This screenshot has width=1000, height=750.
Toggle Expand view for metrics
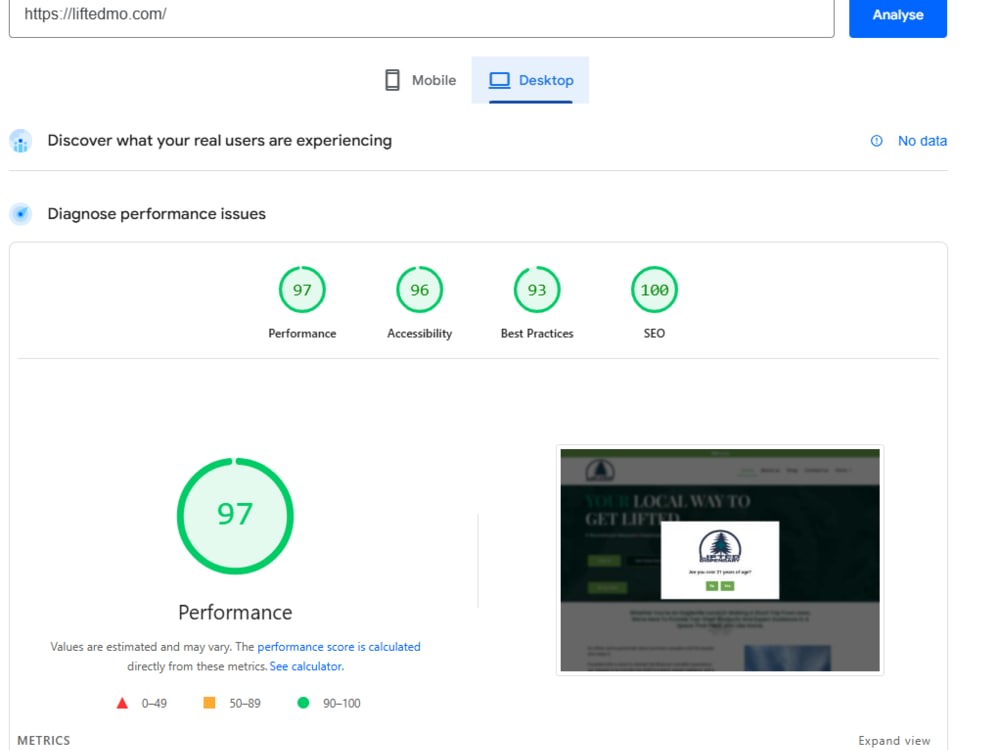(x=894, y=740)
